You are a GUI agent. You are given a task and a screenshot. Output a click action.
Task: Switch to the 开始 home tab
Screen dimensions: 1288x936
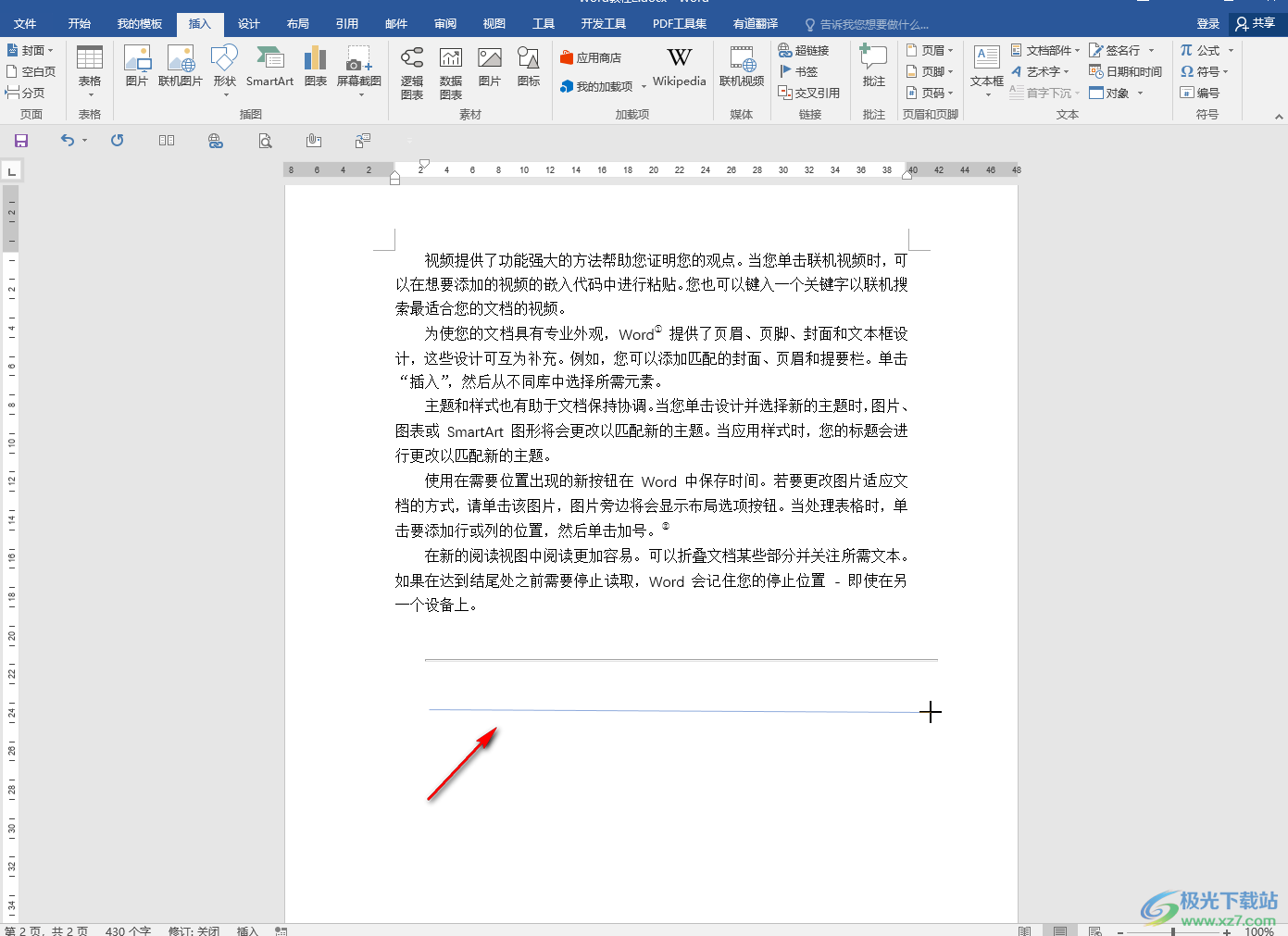tap(80, 24)
